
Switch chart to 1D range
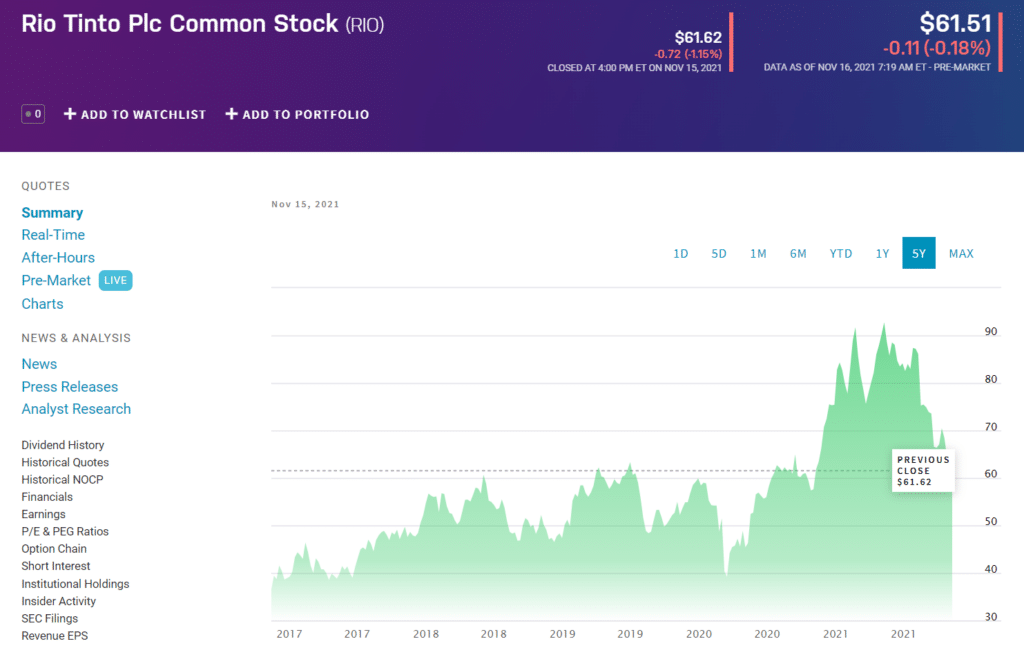coord(680,253)
